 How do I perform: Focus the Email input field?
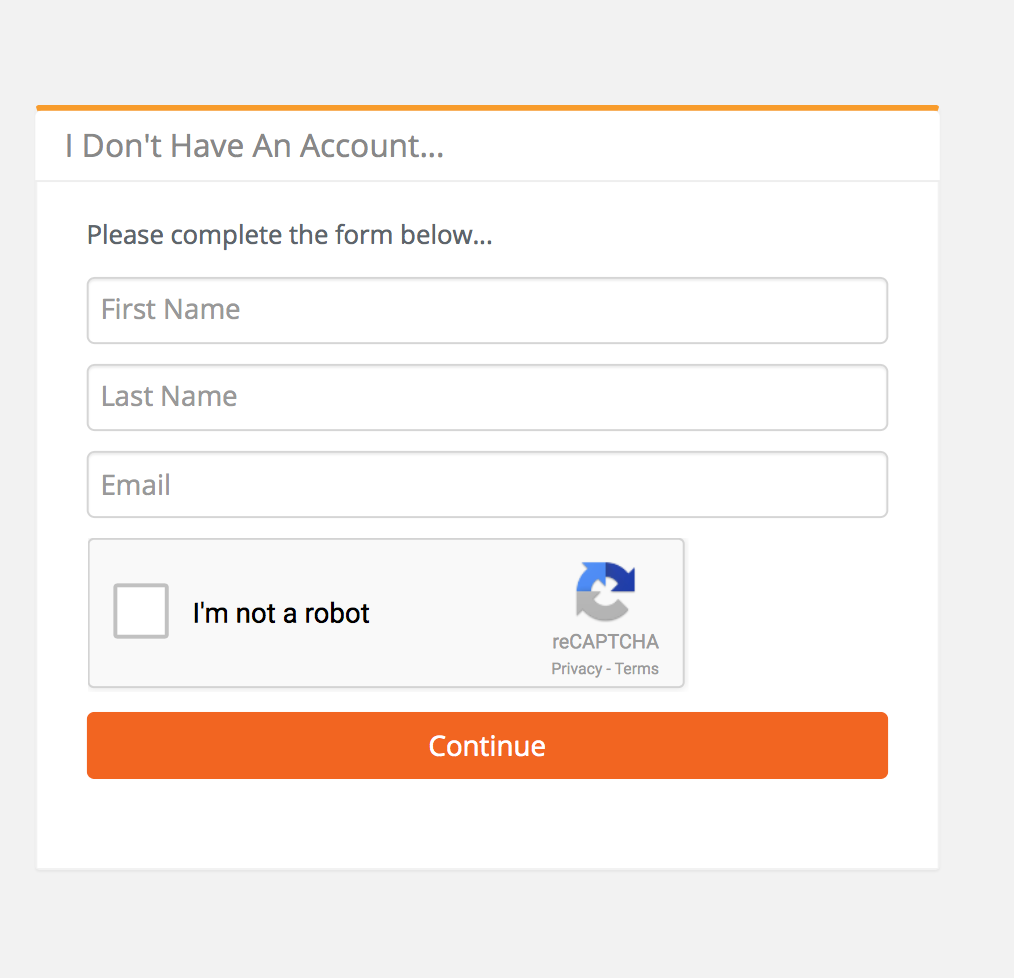coord(487,484)
